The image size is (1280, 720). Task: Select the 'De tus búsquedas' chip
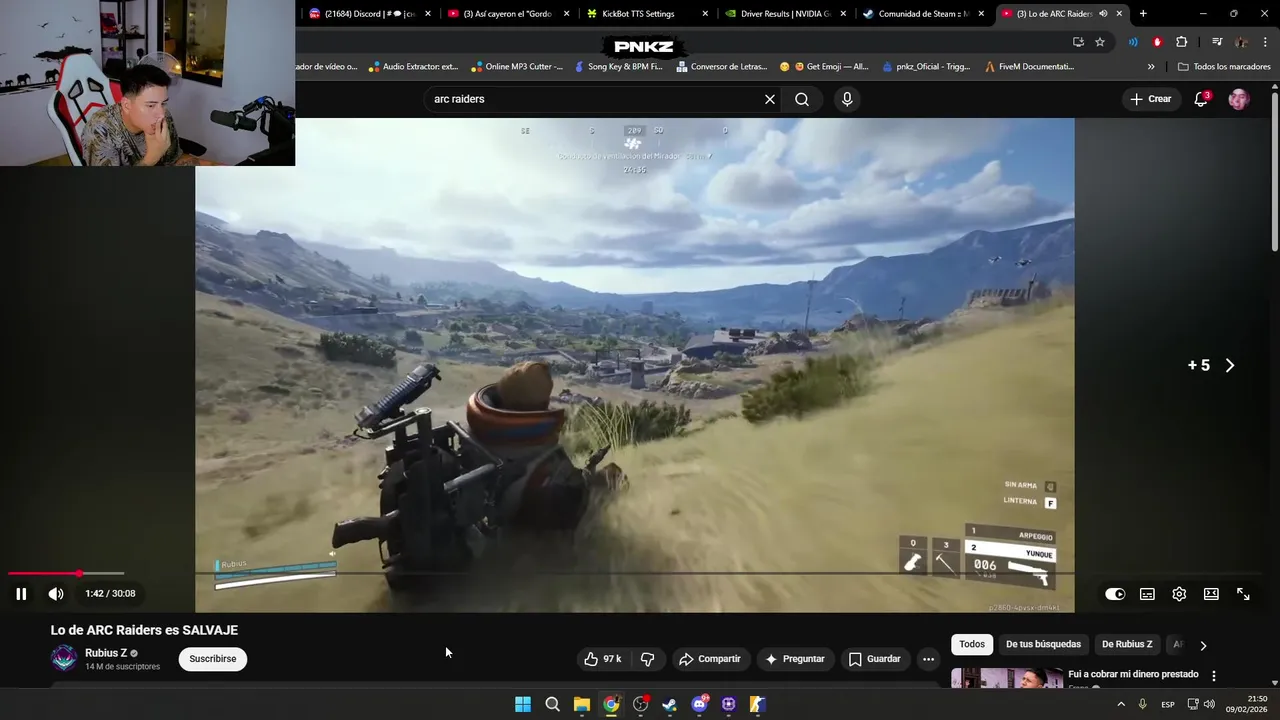pyautogui.click(x=1043, y=644)
